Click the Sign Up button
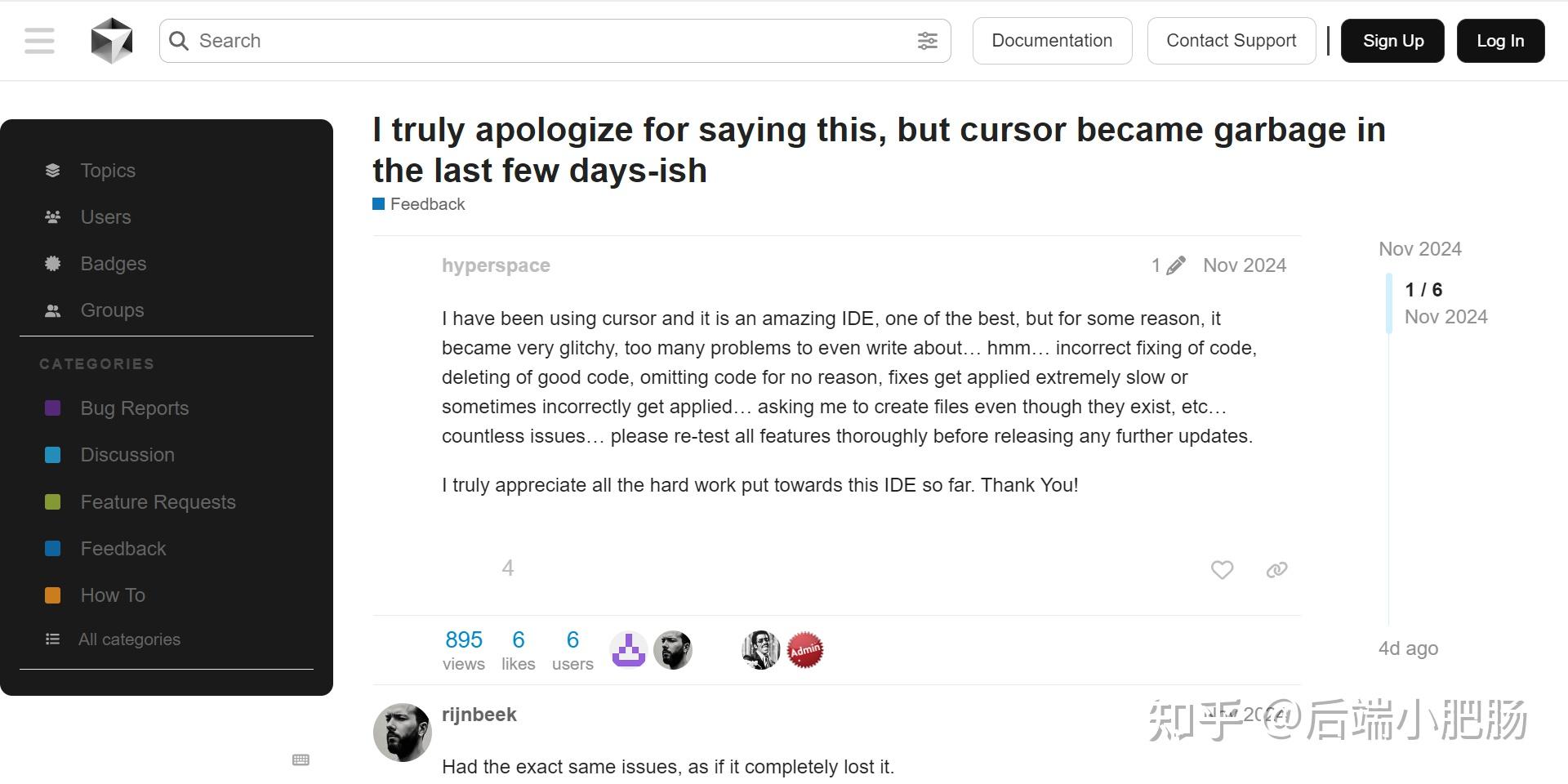This screenshot has height=784, width=1568. coord(1392,40)
